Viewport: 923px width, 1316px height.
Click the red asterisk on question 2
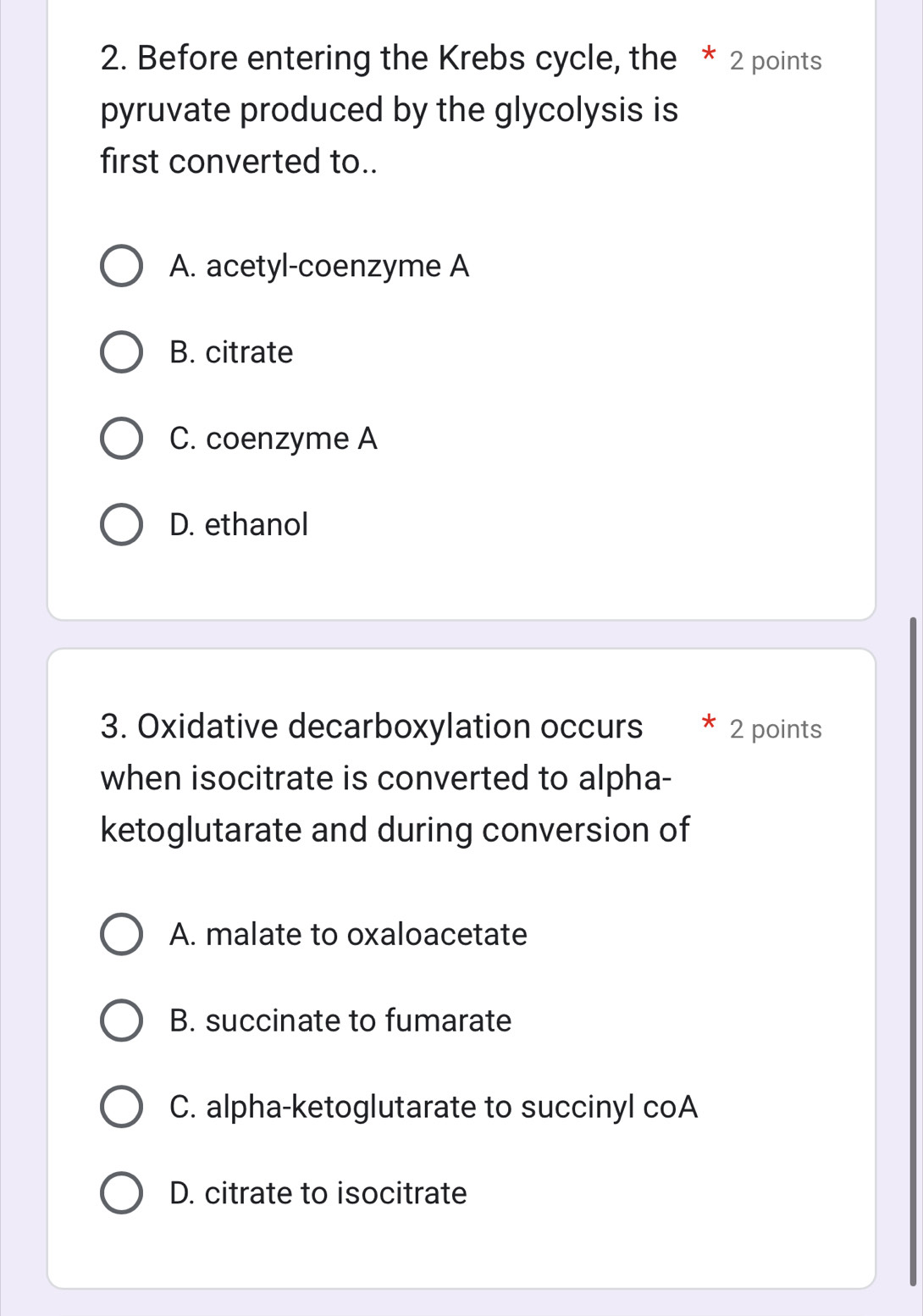(x=708, y=53)
